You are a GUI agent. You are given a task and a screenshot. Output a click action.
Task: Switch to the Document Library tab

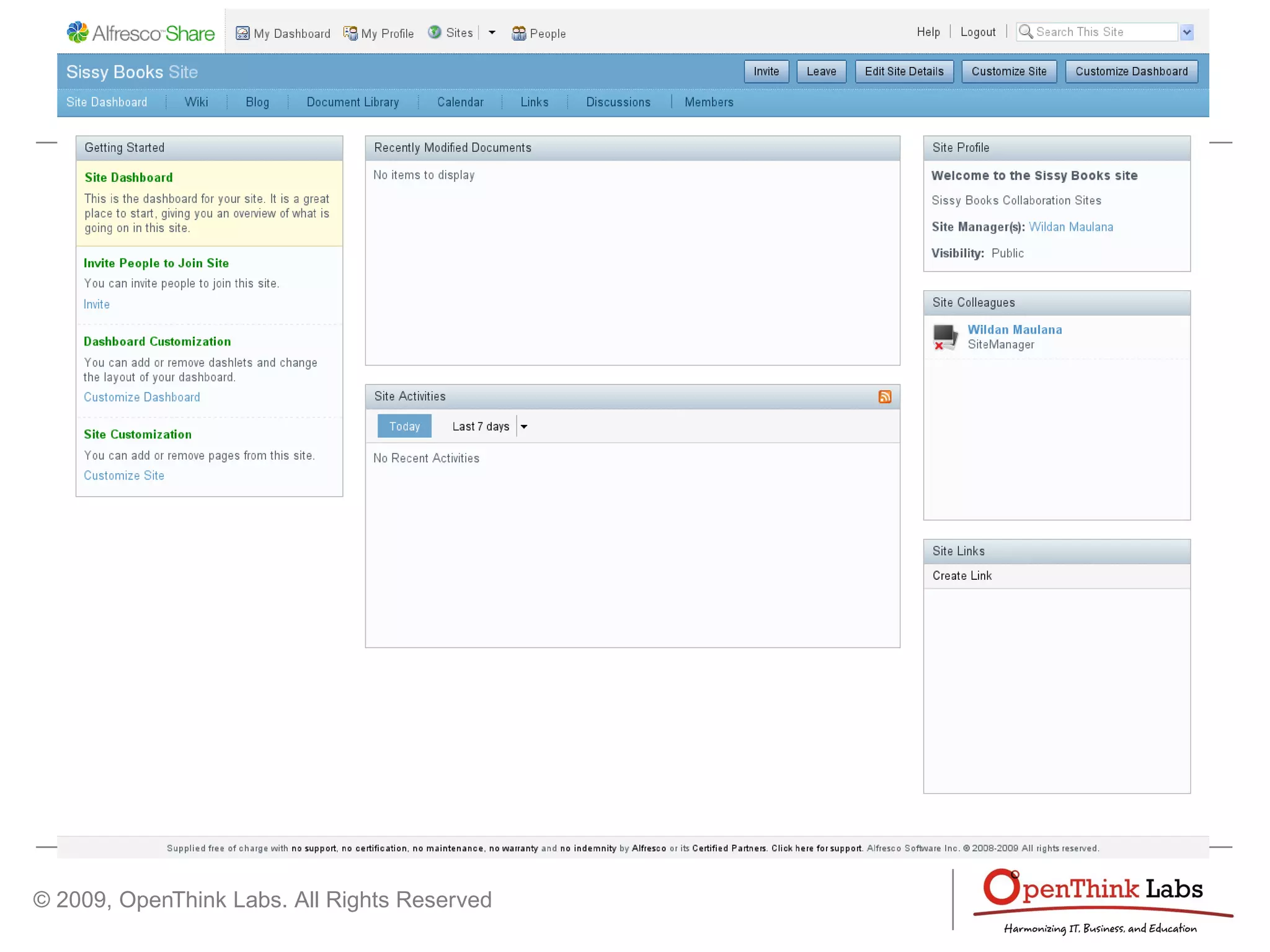(353, 102)
